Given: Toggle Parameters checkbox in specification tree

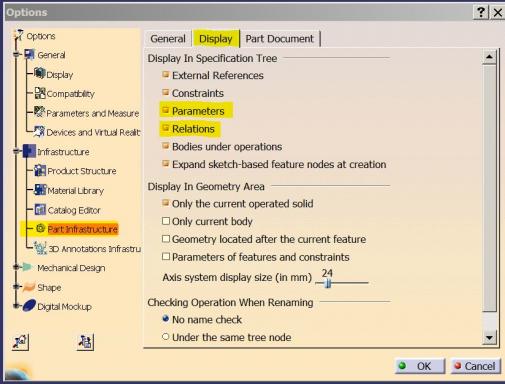Looking at the screenshot, I should (165, 110).
